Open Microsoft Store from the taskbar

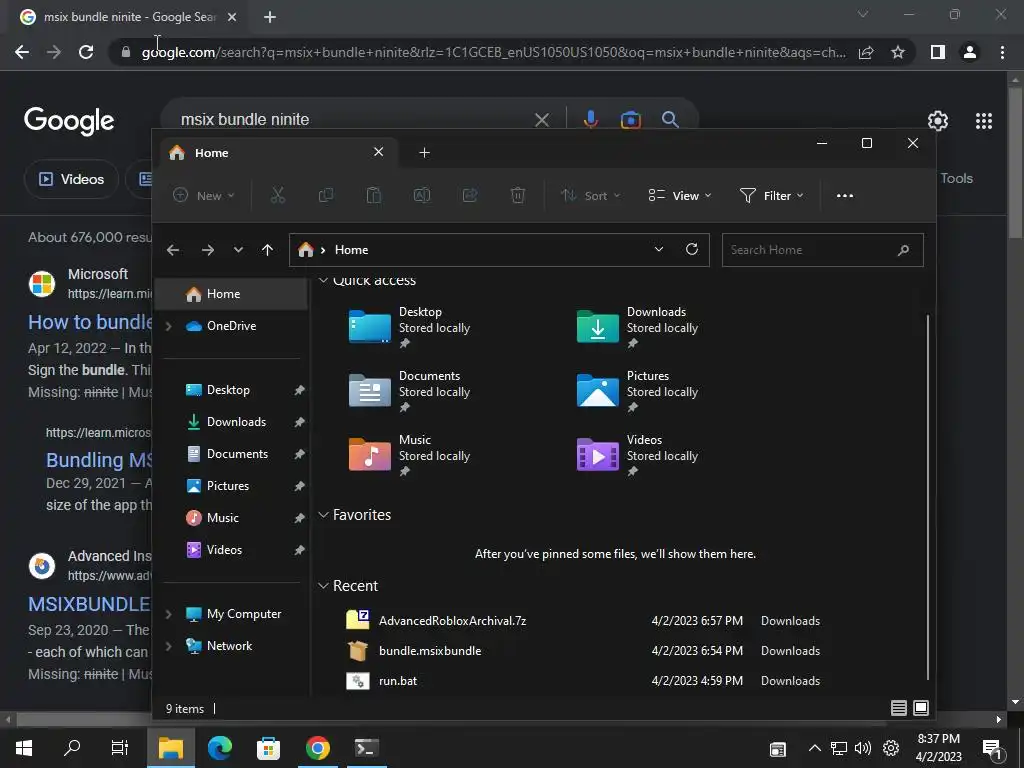click(268, 748)
